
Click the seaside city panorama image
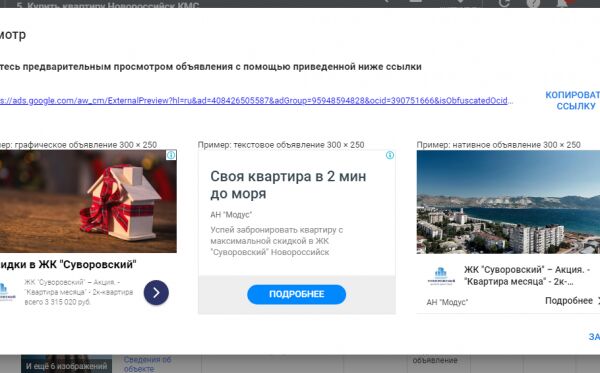[x=508, y=202]
